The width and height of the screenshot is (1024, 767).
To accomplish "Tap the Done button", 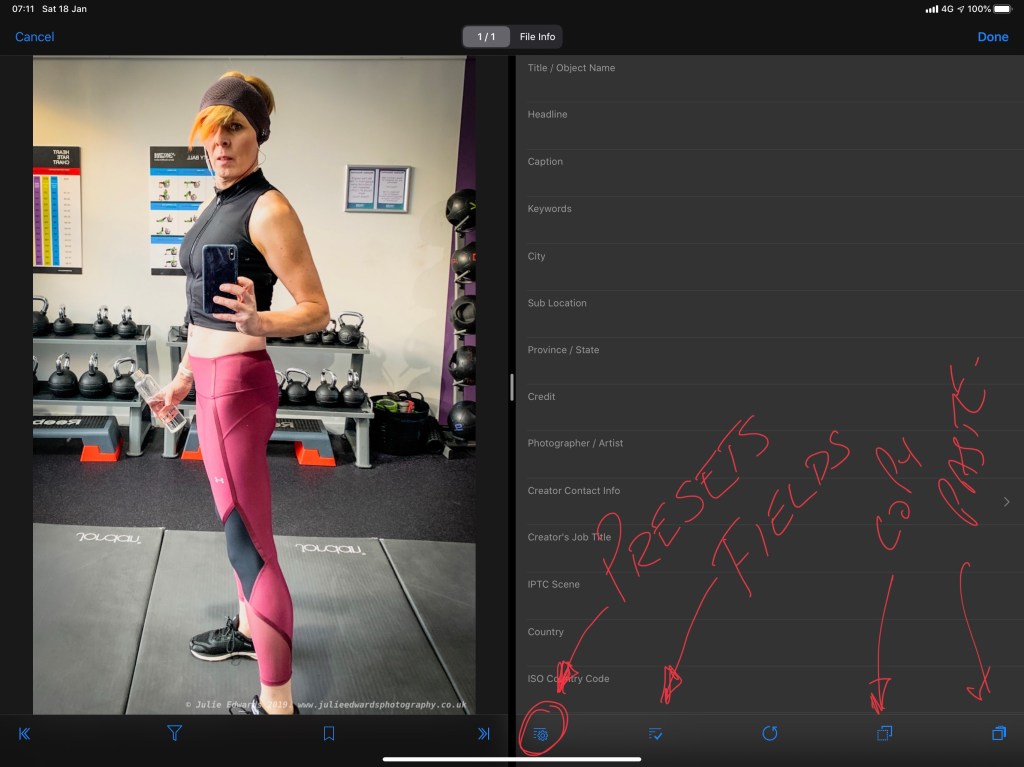I will 992,37.
